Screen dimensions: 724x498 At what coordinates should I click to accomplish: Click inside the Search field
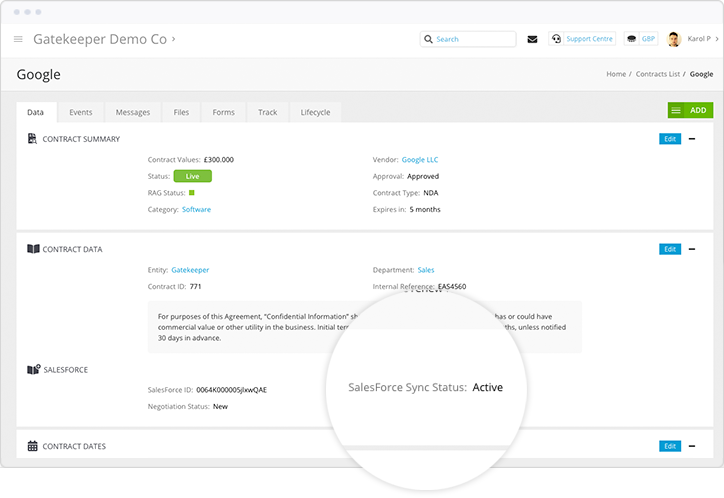click(468, 39)
